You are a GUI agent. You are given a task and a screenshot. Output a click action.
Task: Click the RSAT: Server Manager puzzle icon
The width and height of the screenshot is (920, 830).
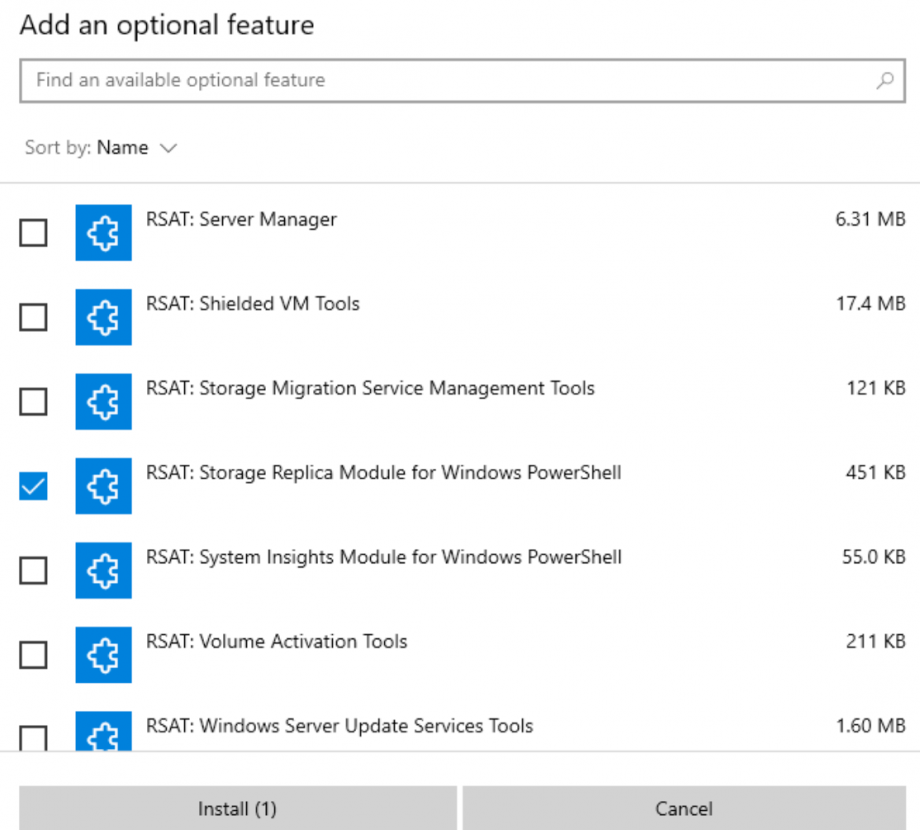click(103, 232)
